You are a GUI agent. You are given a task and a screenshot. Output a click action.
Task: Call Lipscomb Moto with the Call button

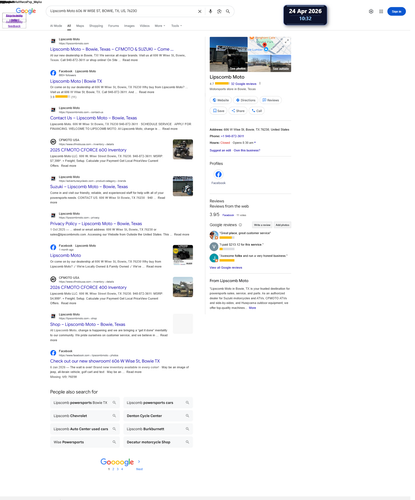pos(257,111)
